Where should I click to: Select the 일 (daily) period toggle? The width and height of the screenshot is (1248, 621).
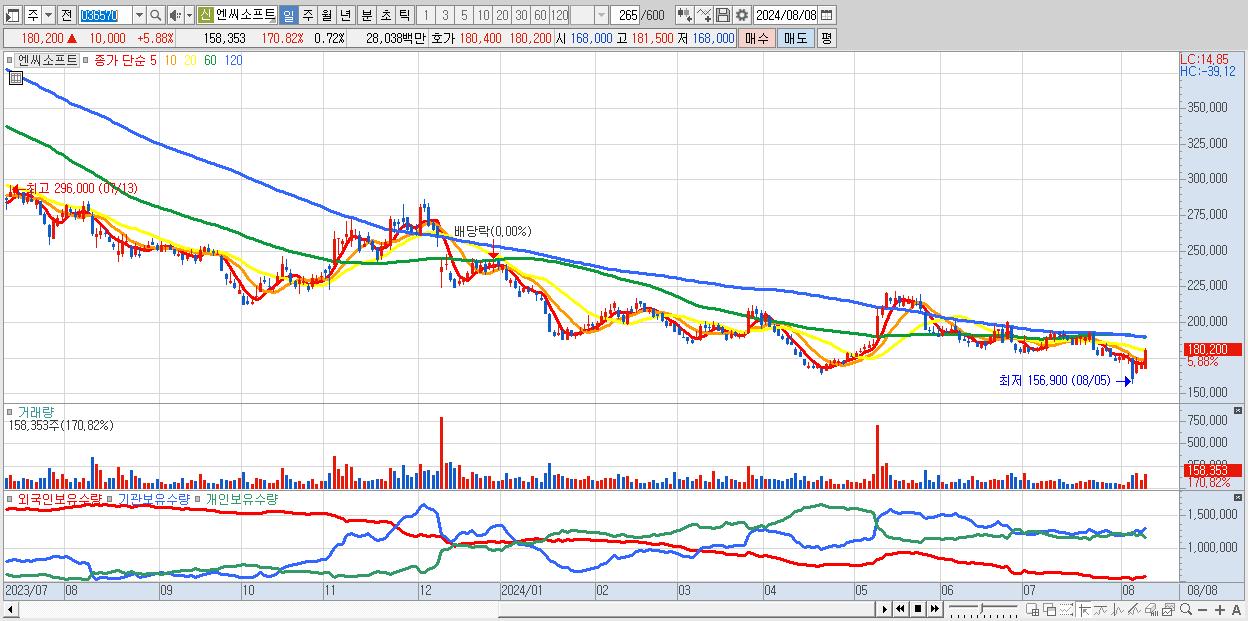(x=289, y=15)
